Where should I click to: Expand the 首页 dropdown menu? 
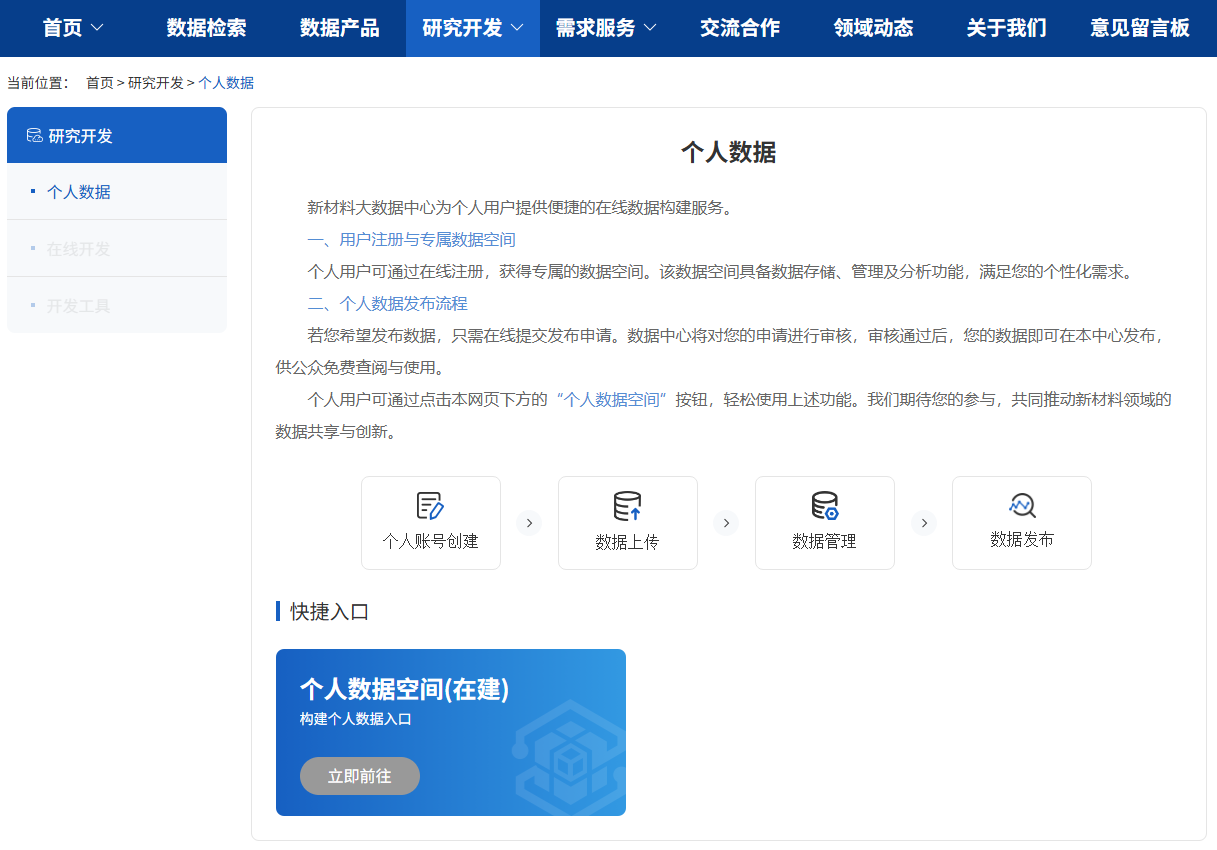[72, 28]
